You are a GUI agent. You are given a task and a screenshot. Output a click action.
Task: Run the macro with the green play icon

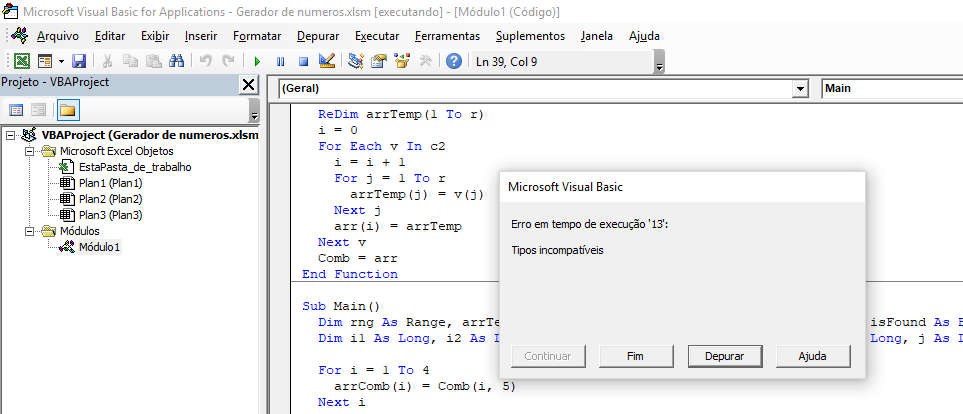pyautogui.click(x=257, y=61)
